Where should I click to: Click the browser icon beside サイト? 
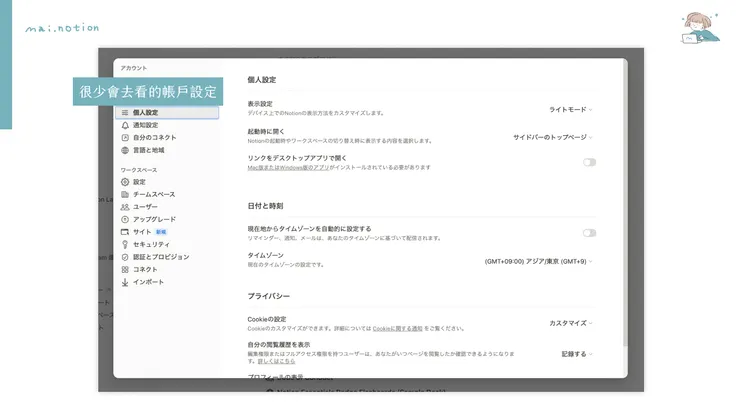click(x=125, y=232)
